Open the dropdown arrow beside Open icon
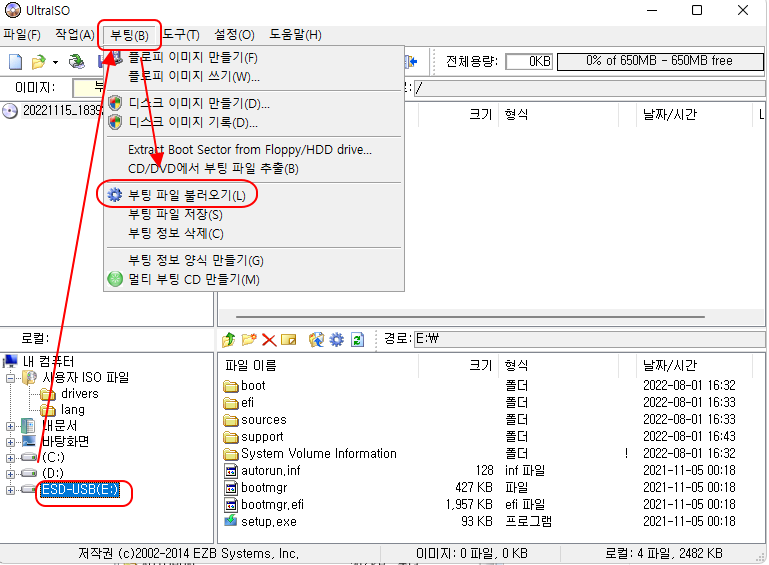This screenshot has width=769, height=565. 55,62
